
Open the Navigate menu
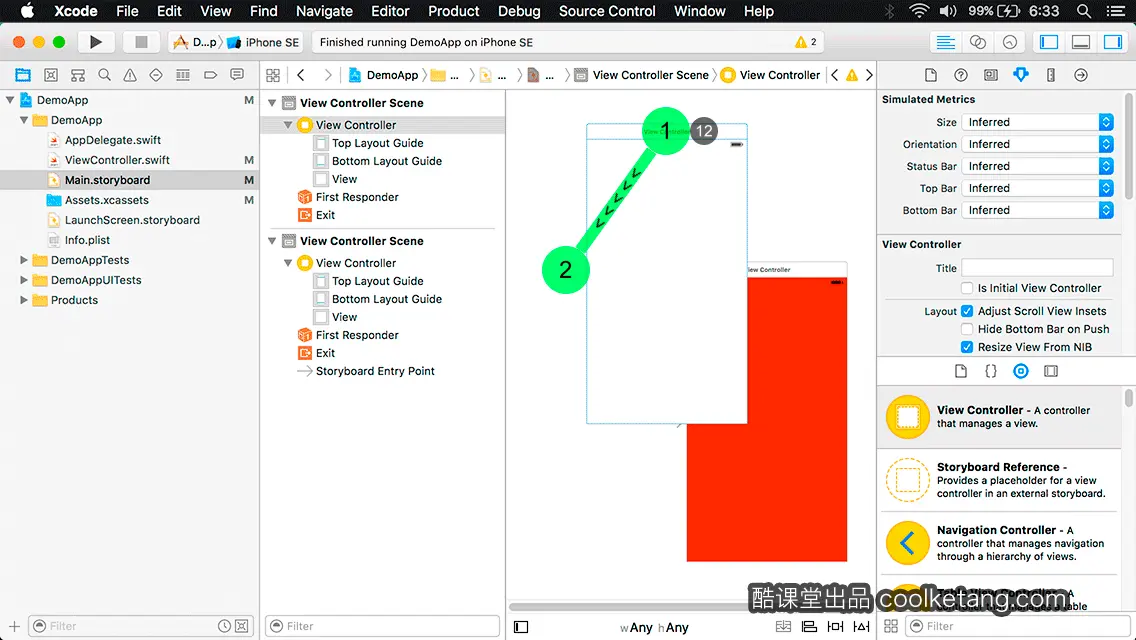324,11
